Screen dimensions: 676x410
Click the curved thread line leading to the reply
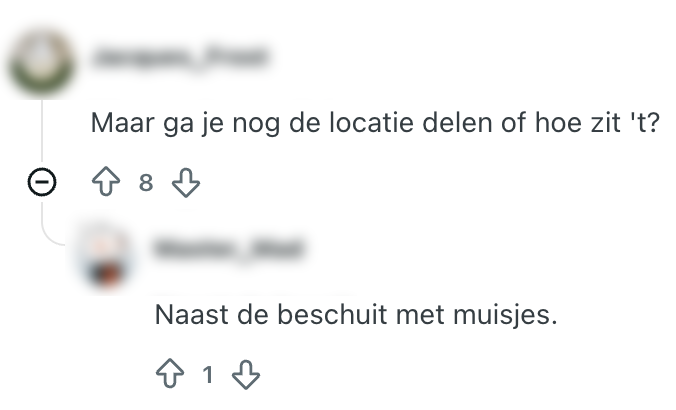click(52, 235)
